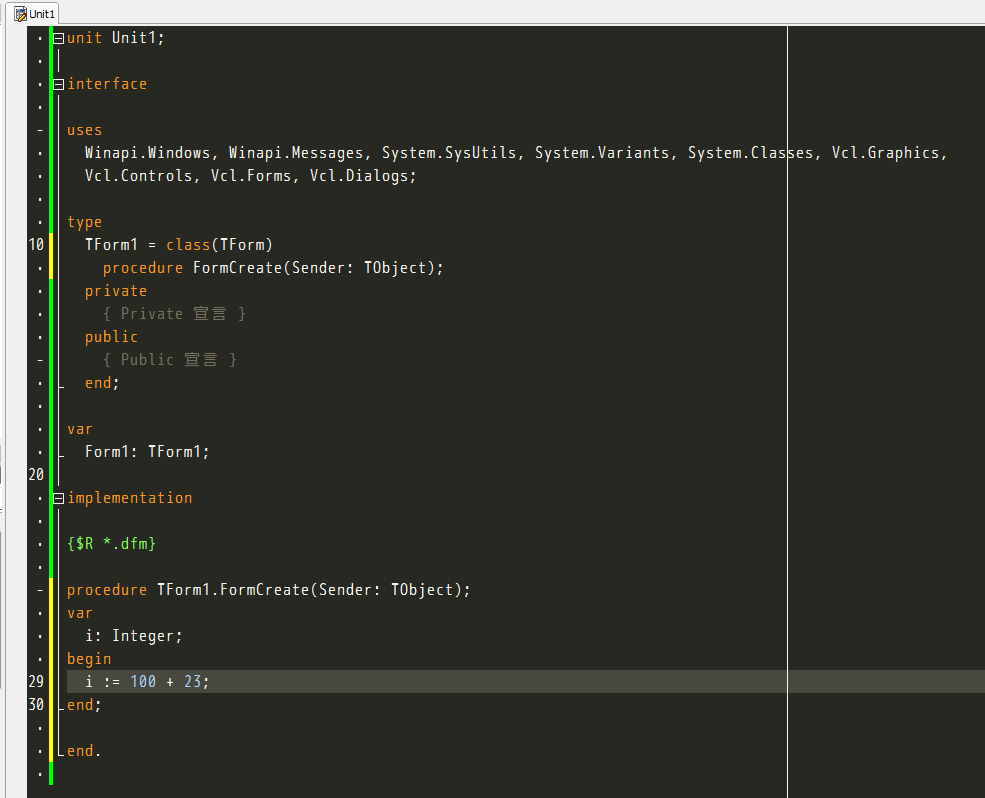Click the 'uses' keyword
The width and height of the screenshot is (985, 798).
84,130
